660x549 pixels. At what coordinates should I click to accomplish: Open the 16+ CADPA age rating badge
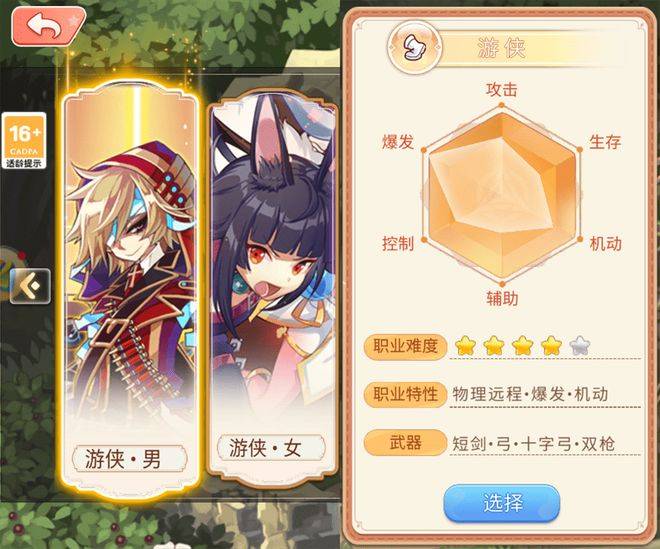[24, 141]
